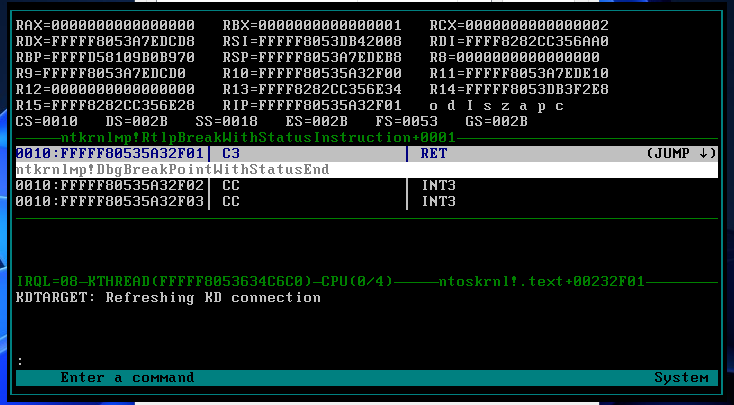Screen dimensions: 734x405
Task: Select the ntoskrnl!.text+00232F01 location
Action: [542, 282]
